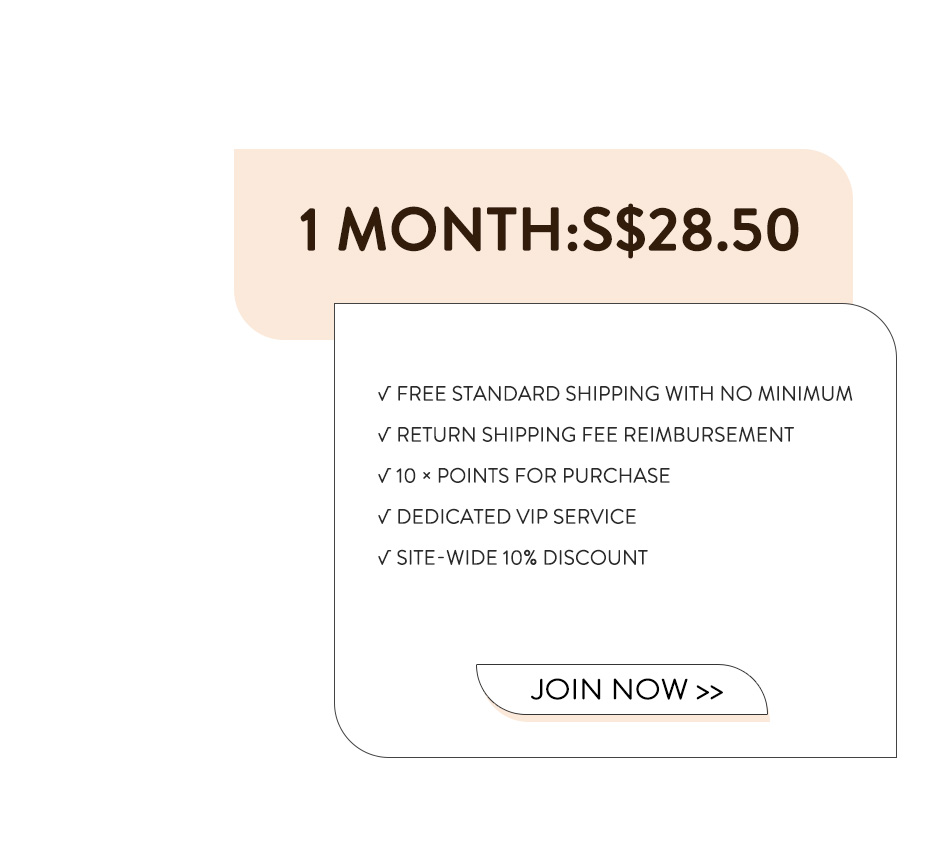Click the 1 MONTH plan label
926x855 pixels.
432,230
